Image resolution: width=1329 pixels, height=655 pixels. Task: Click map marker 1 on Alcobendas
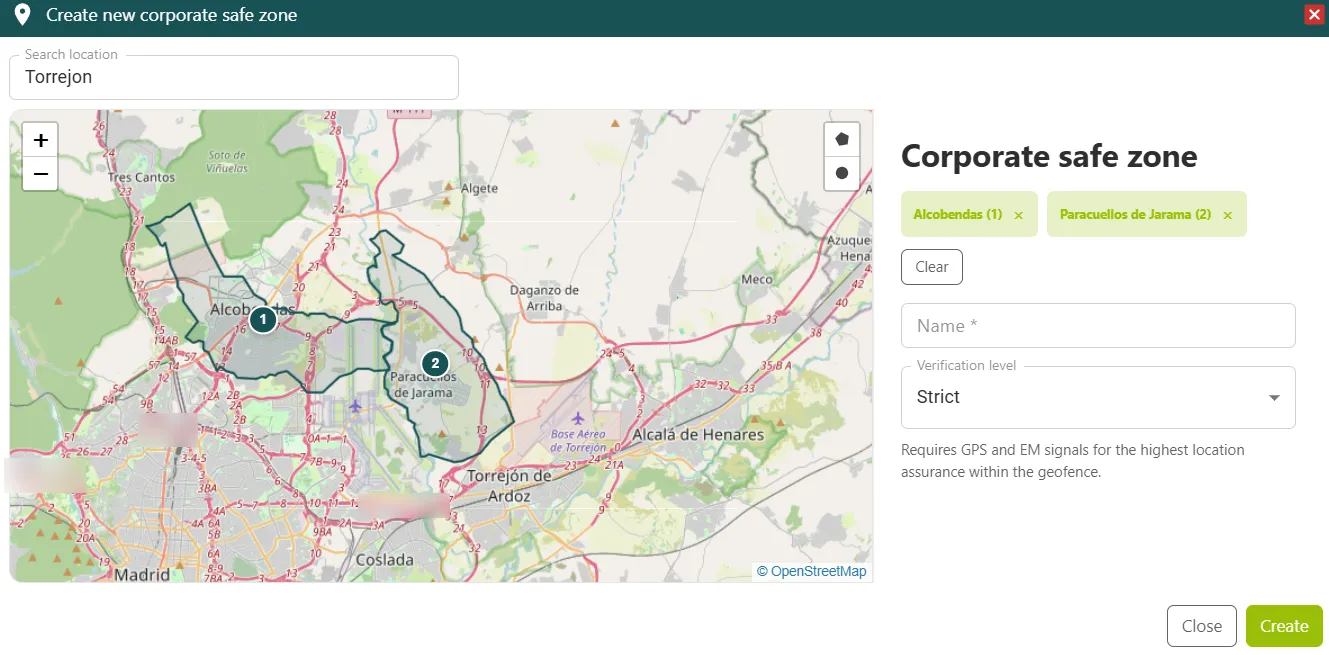pos(262,320)
